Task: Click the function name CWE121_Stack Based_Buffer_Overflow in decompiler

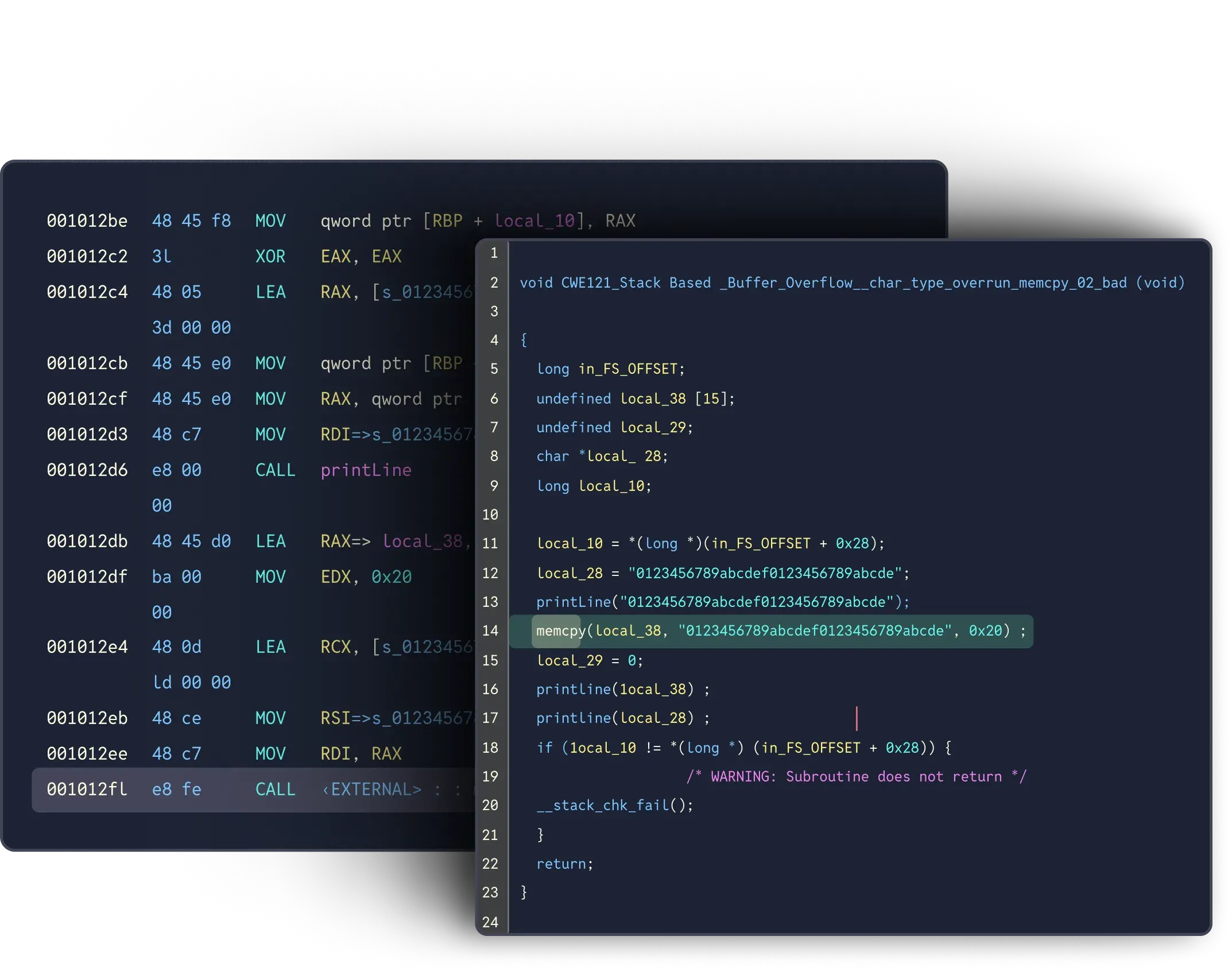Action: (x=844, y=283)
